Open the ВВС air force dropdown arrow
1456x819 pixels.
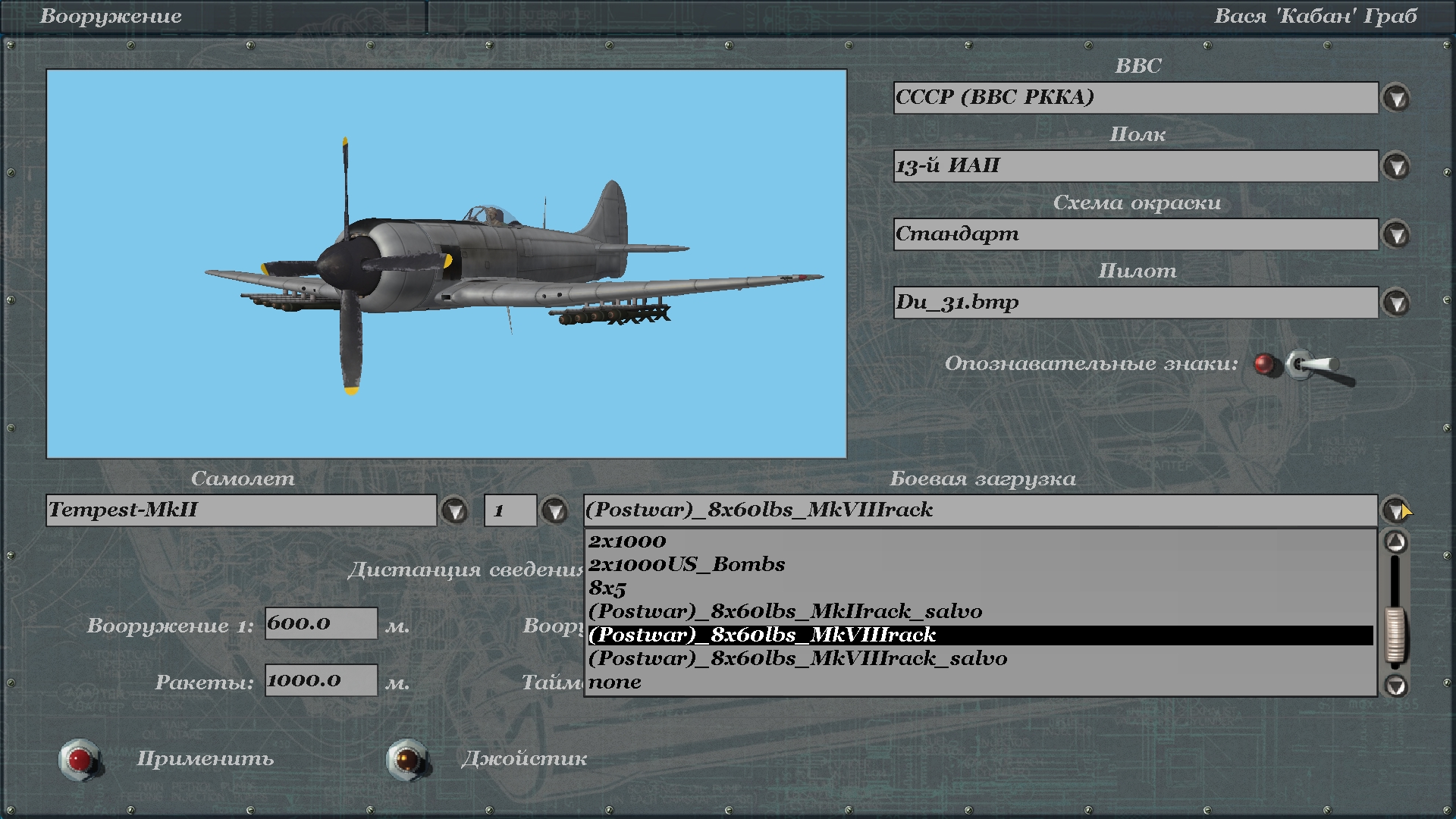tap(1396, 99)
